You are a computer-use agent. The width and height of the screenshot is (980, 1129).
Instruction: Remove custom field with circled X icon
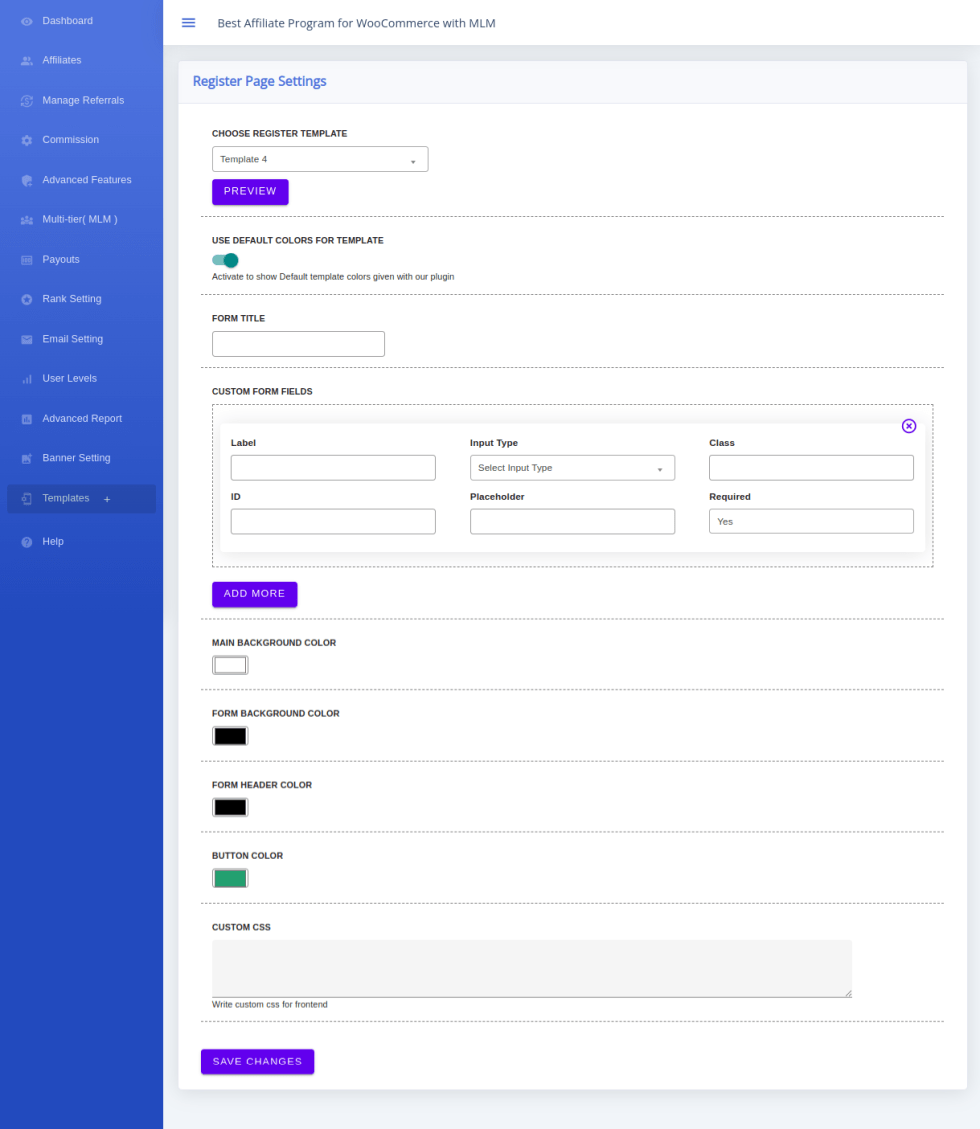coord(909,426)
